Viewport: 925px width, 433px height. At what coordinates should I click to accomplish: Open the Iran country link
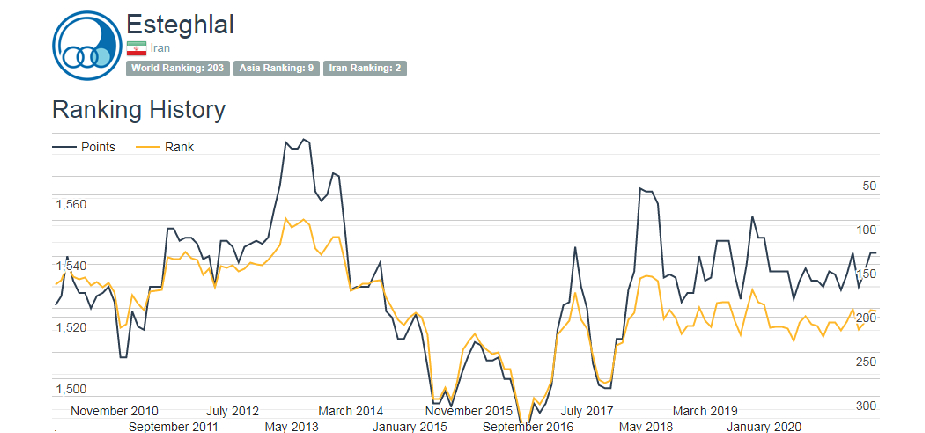tap(160, 48)
